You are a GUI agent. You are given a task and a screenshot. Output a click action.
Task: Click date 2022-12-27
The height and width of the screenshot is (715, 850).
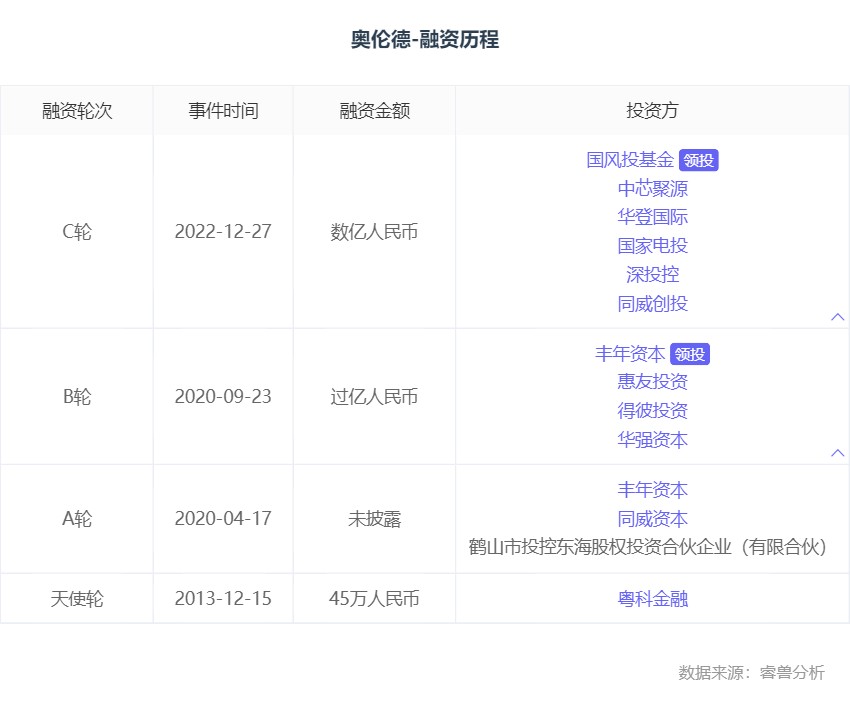coord(223,231)
